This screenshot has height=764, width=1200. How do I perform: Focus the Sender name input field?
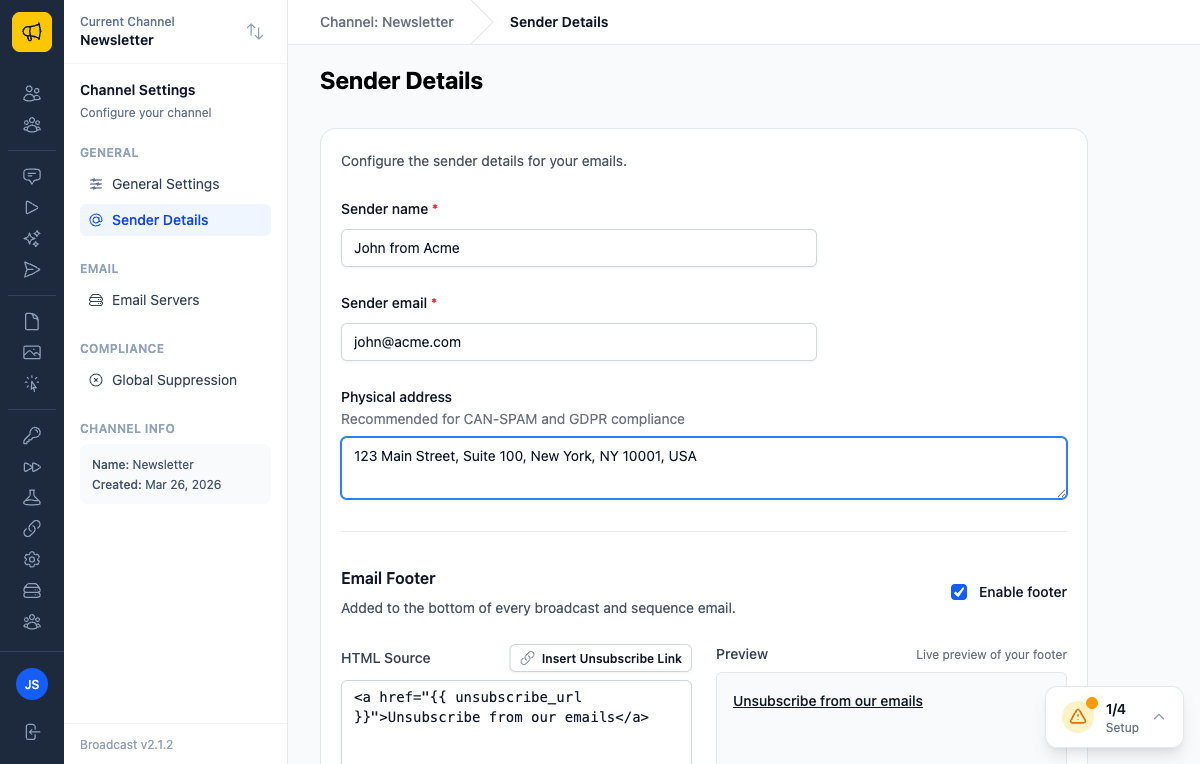579,248
